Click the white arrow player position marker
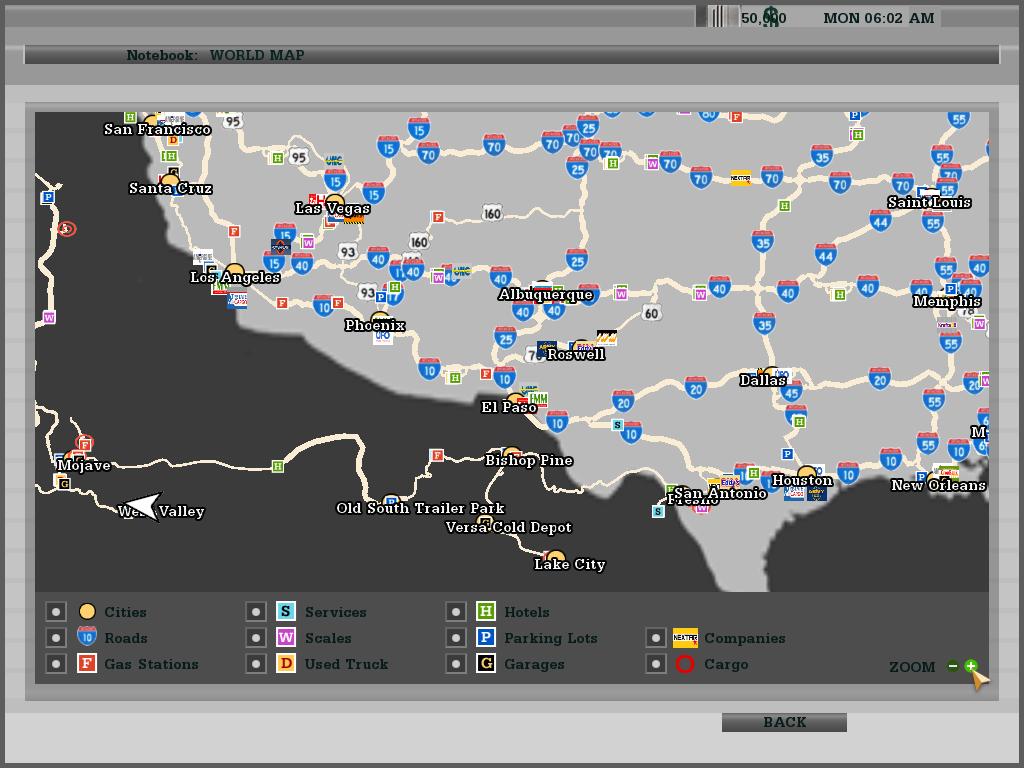The image size is (1024, 768). point(143,506)
